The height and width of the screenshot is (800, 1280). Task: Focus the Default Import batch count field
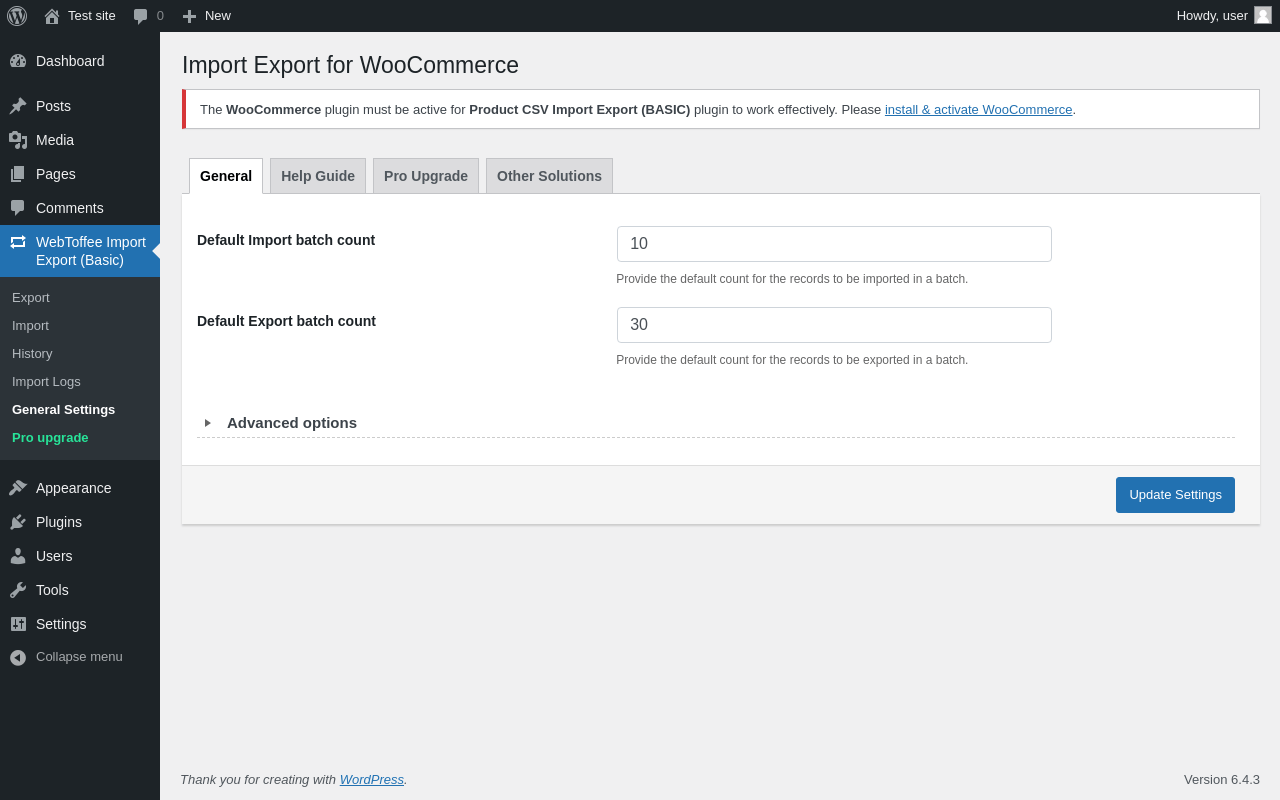point(834,244)
